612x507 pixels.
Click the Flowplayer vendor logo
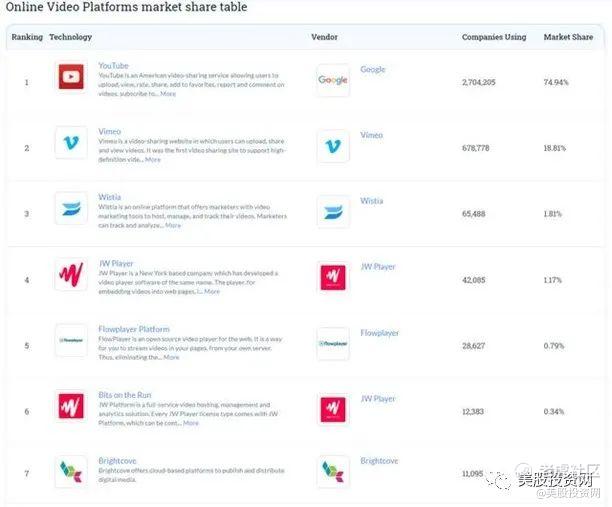point(332,343)
